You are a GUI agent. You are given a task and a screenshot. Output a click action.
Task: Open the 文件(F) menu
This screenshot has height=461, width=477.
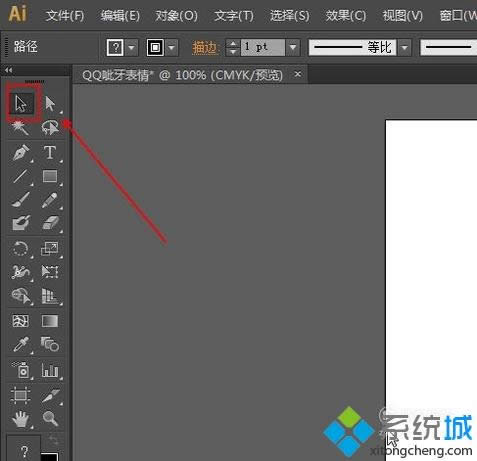point(65,15)
